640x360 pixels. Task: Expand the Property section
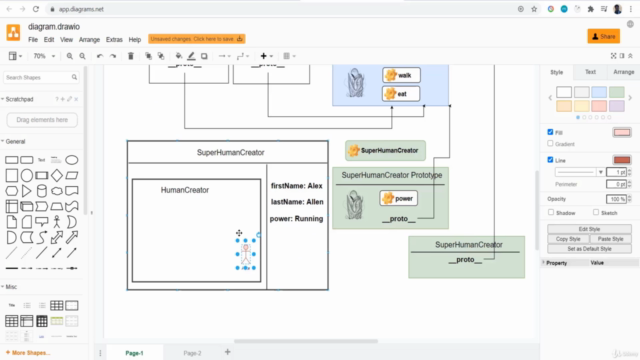tap(557, 263)
